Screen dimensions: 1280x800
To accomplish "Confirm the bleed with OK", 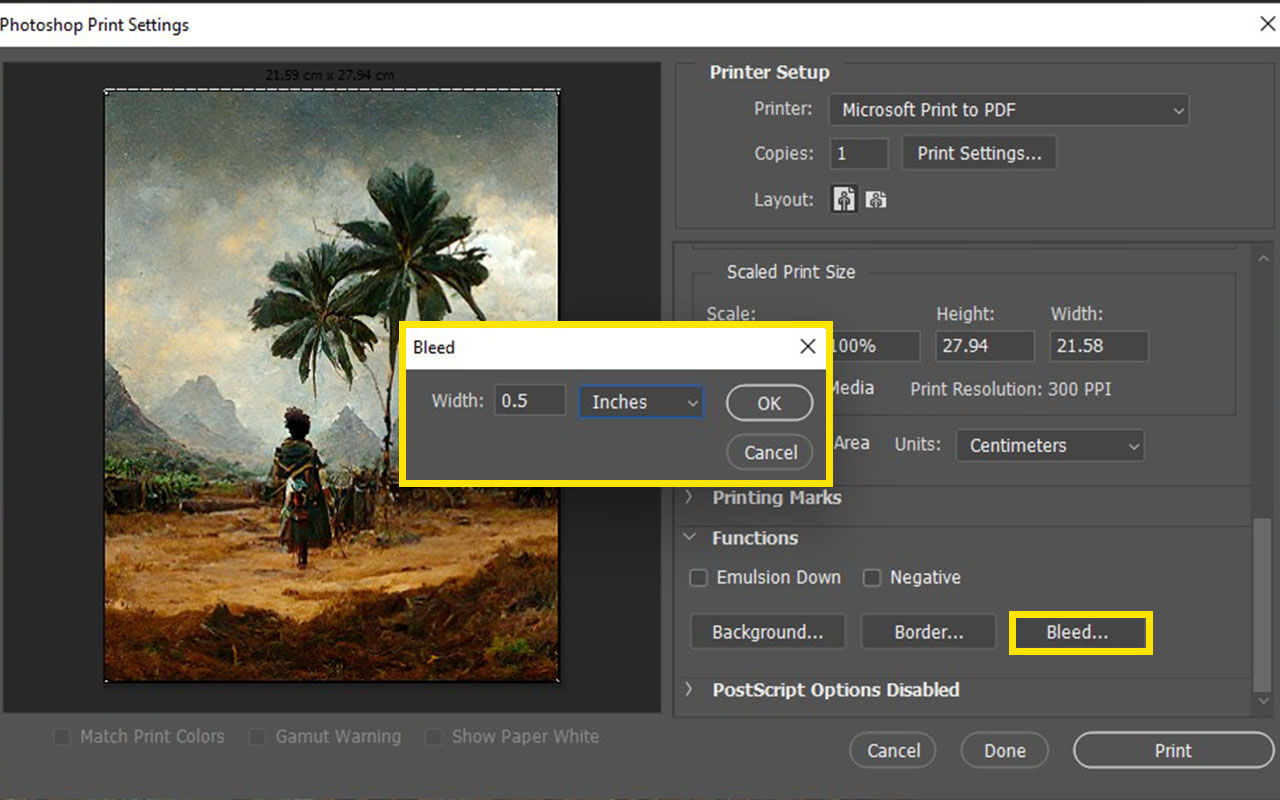I will click(x=769, y=402).
